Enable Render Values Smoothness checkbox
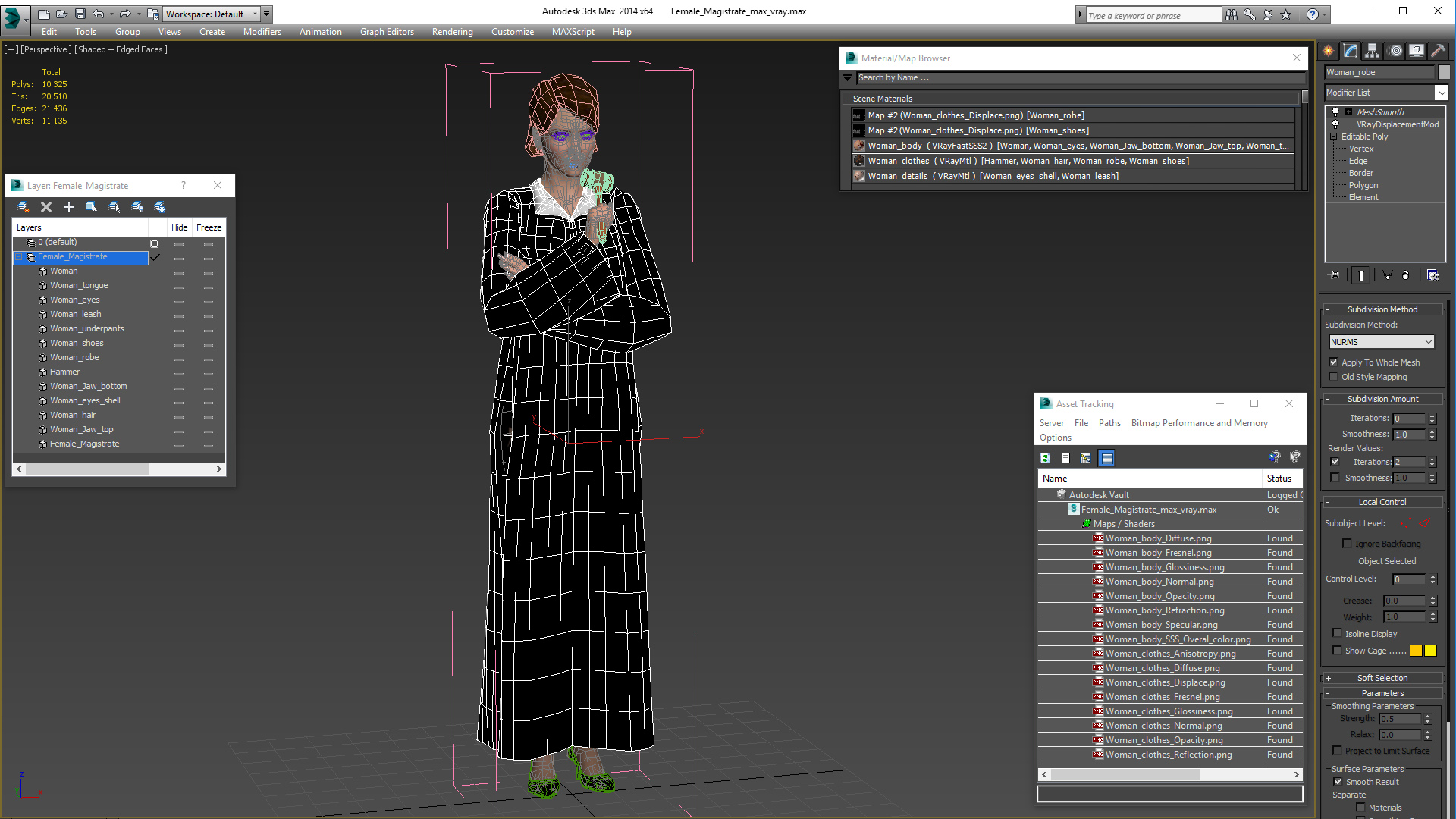 pyautogui.click(x=1335, y=478)
